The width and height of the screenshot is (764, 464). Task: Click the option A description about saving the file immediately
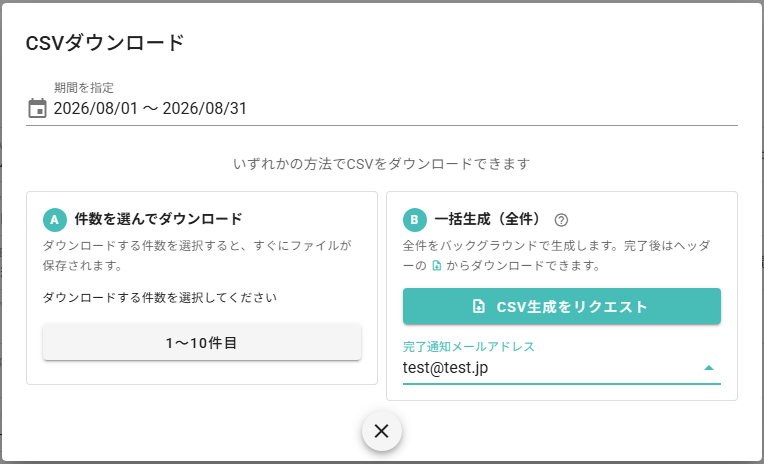(x=197, y=255)
